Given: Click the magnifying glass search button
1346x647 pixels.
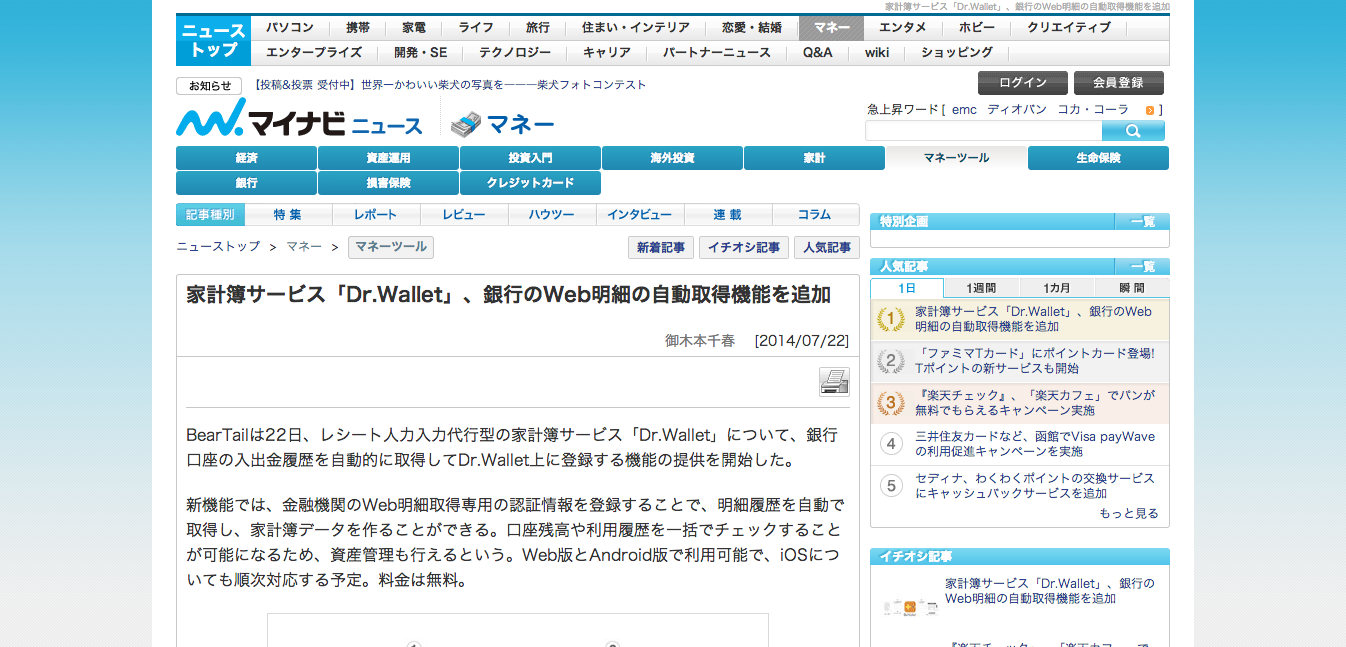Looking at the screenshot, I should point(1133,131).
